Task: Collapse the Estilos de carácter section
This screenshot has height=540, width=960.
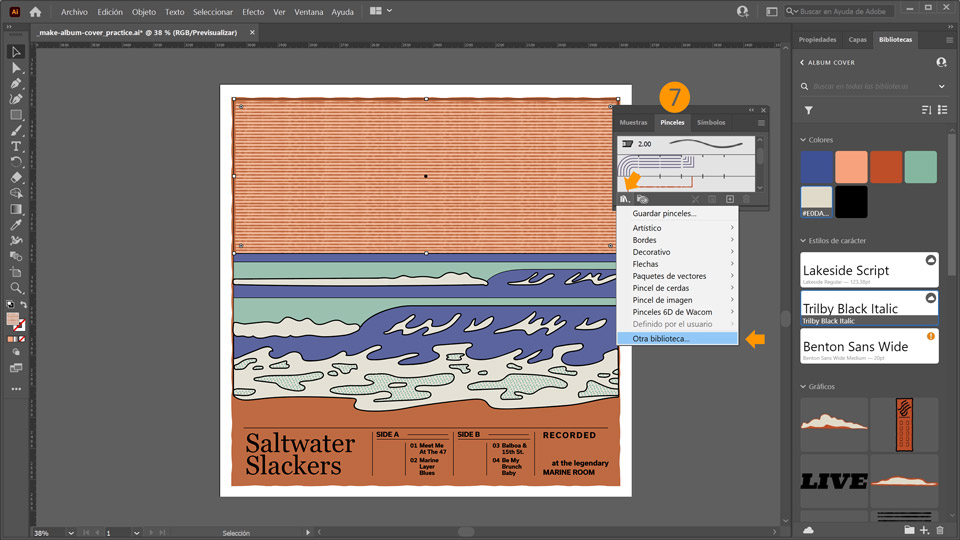Action: 803,241
